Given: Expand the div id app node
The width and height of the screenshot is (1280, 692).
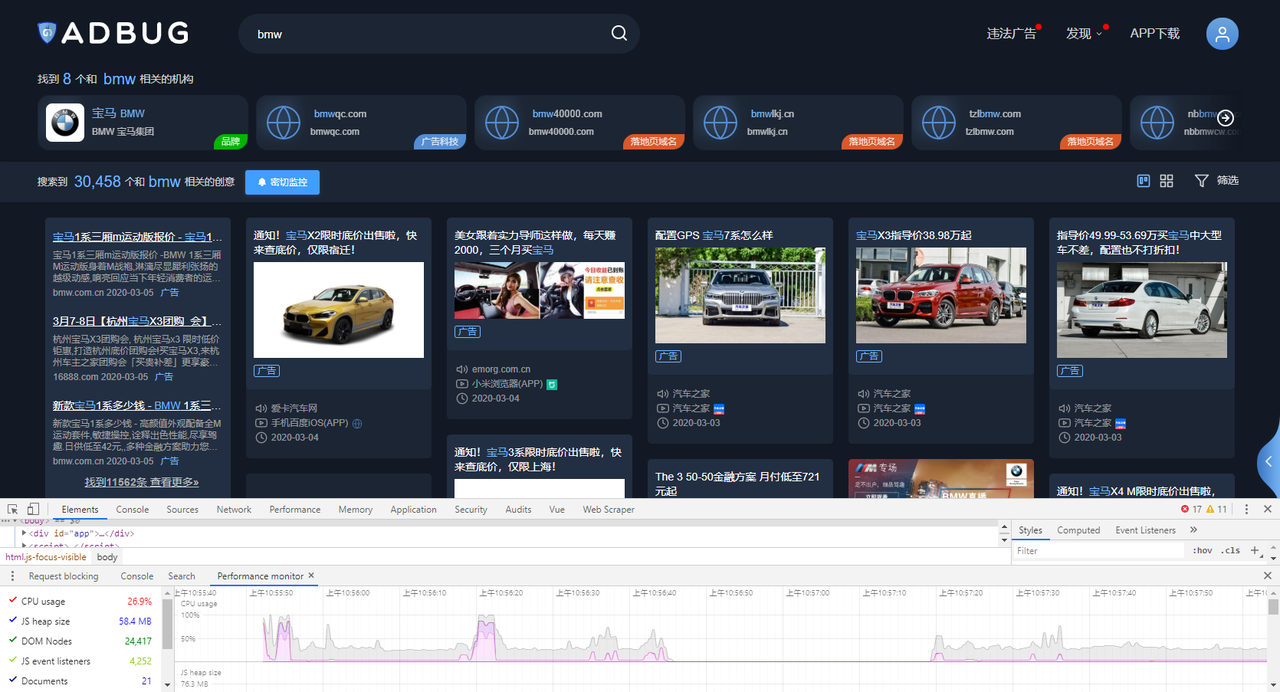Looking at the screenshot, I should 24,533.
